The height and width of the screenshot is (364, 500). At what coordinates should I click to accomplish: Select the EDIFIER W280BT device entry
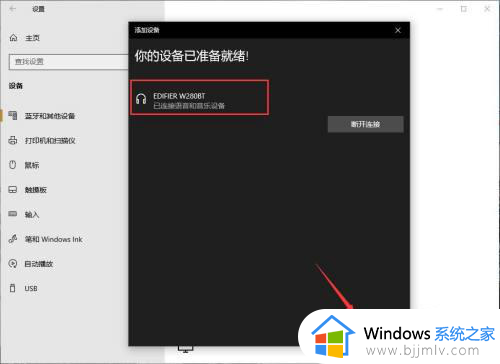tap(199, 98)
